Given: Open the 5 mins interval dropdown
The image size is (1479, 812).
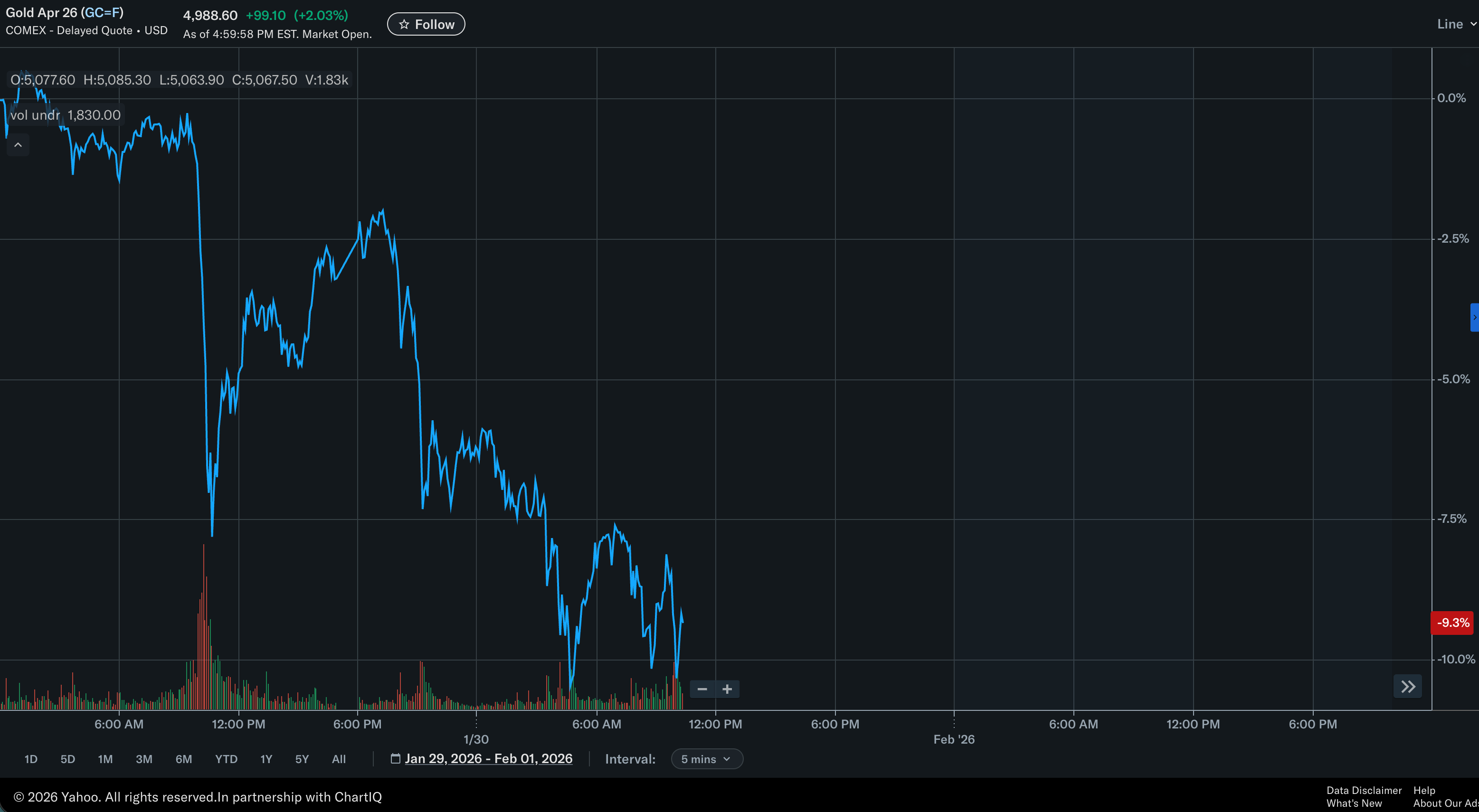Looking at the screenshot, I should 706,759.
